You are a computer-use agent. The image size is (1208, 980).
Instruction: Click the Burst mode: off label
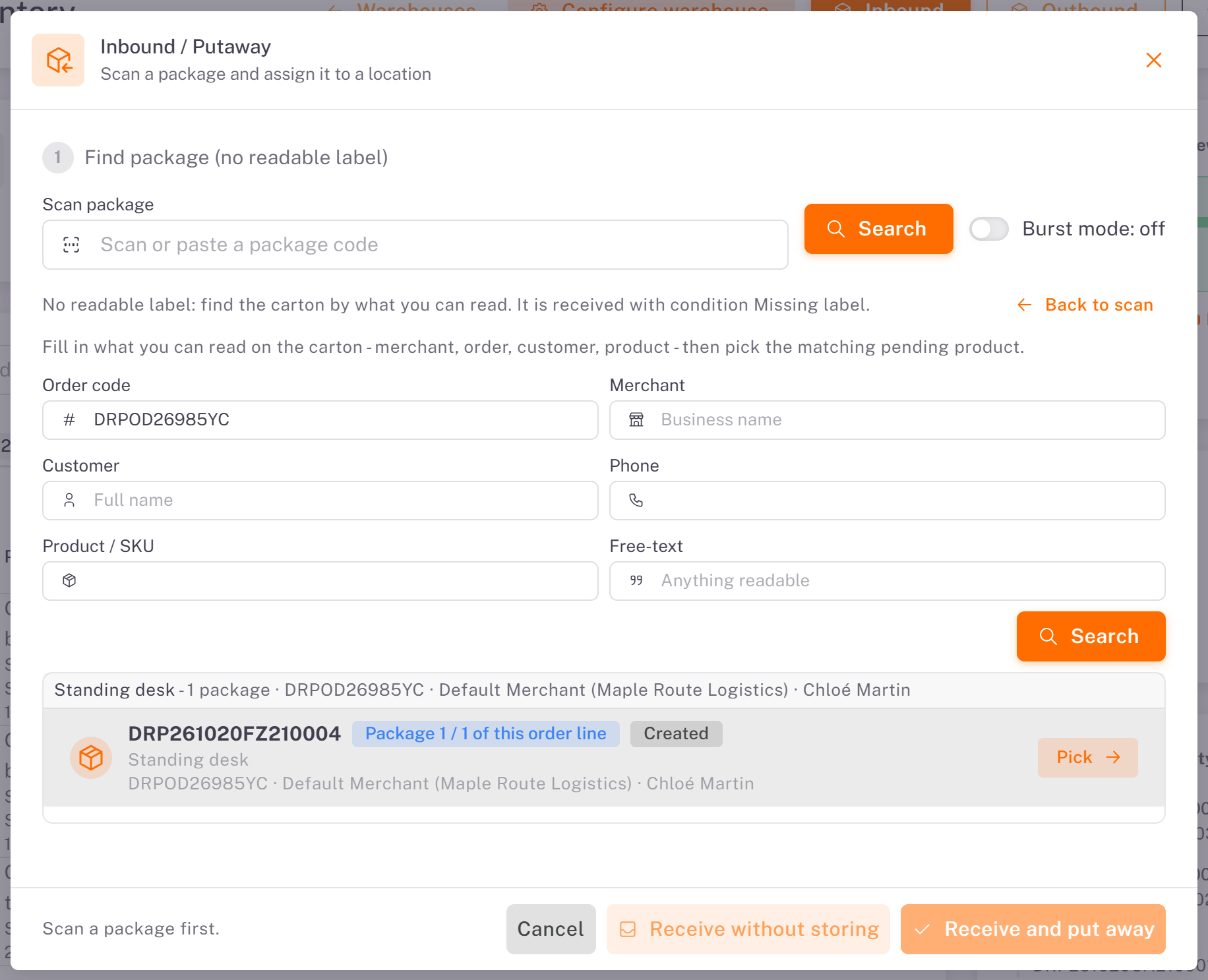(x=1093, y=229)
